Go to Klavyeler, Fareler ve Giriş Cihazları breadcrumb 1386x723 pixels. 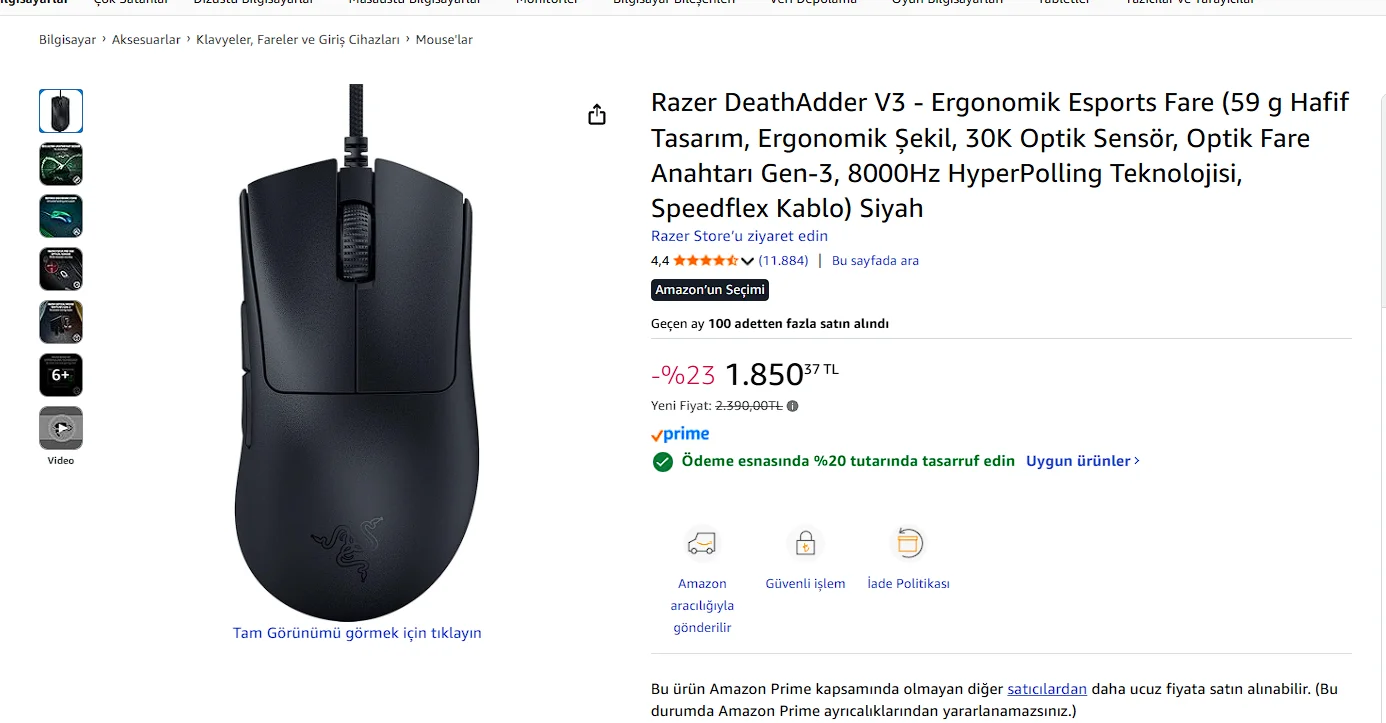click(x=298, y=40)
